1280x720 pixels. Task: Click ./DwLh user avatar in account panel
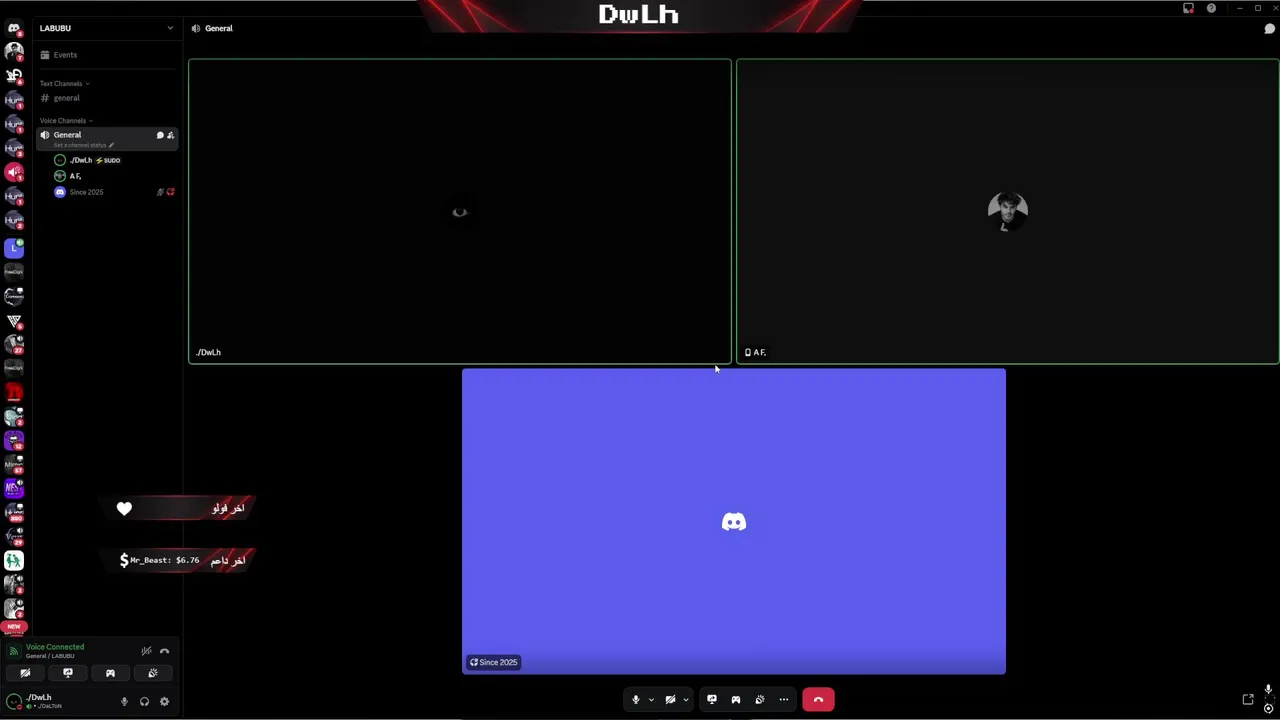14,701
